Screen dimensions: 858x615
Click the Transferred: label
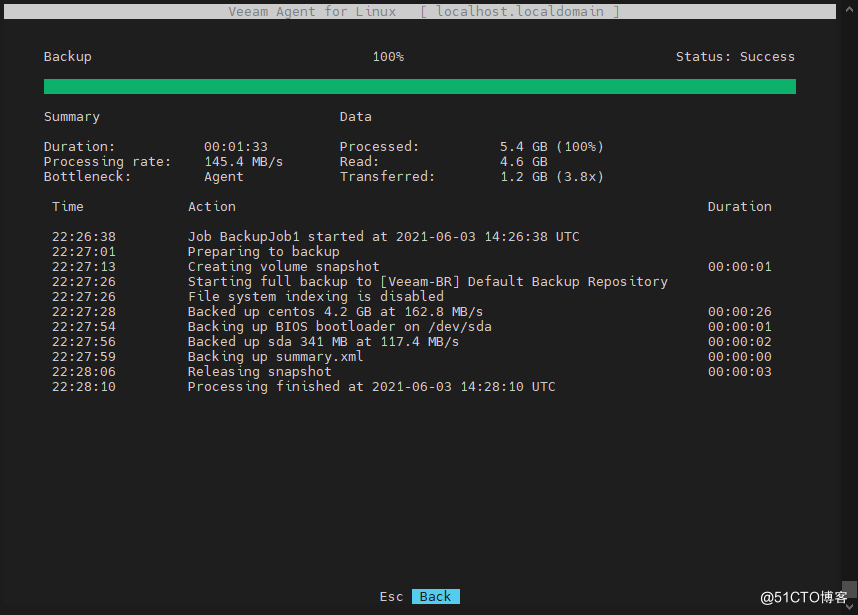(387, 176)
